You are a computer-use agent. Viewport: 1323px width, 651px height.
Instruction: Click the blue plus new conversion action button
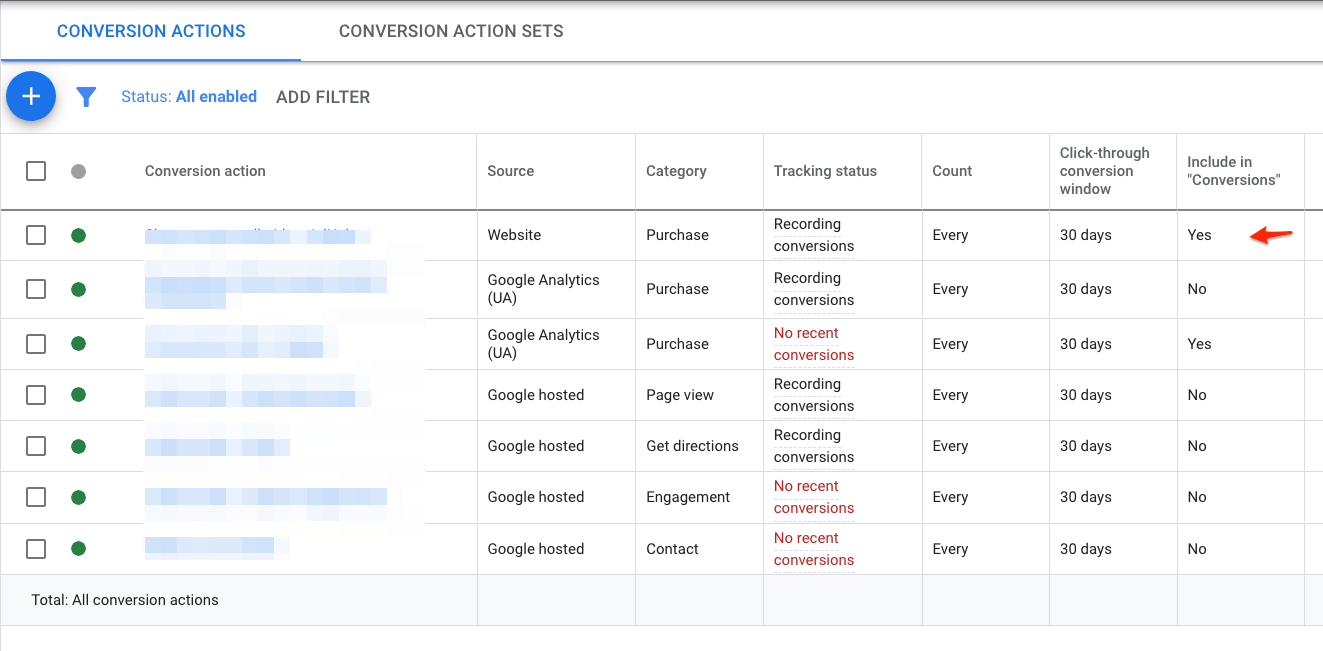click(x=31, y=96)
